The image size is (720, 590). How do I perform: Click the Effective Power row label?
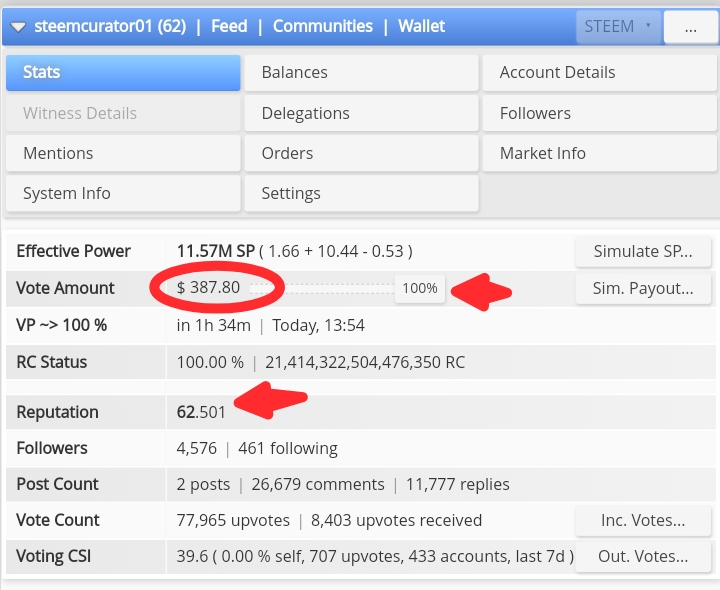coord(73,251)
